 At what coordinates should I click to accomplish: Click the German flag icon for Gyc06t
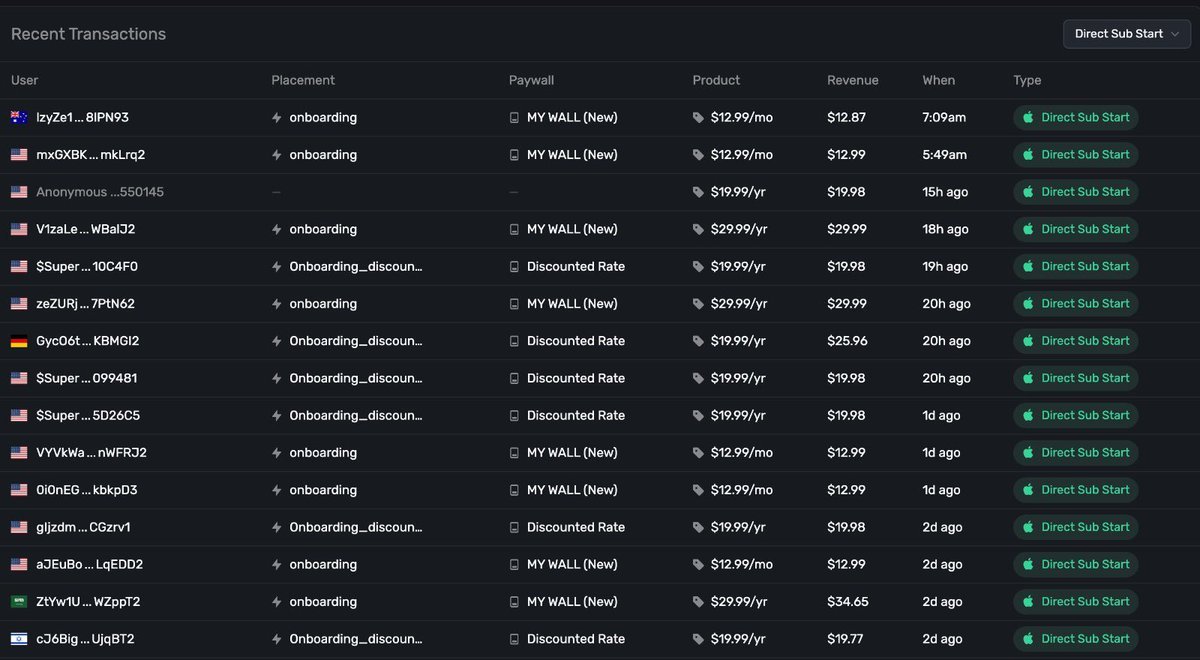(19, 341)
